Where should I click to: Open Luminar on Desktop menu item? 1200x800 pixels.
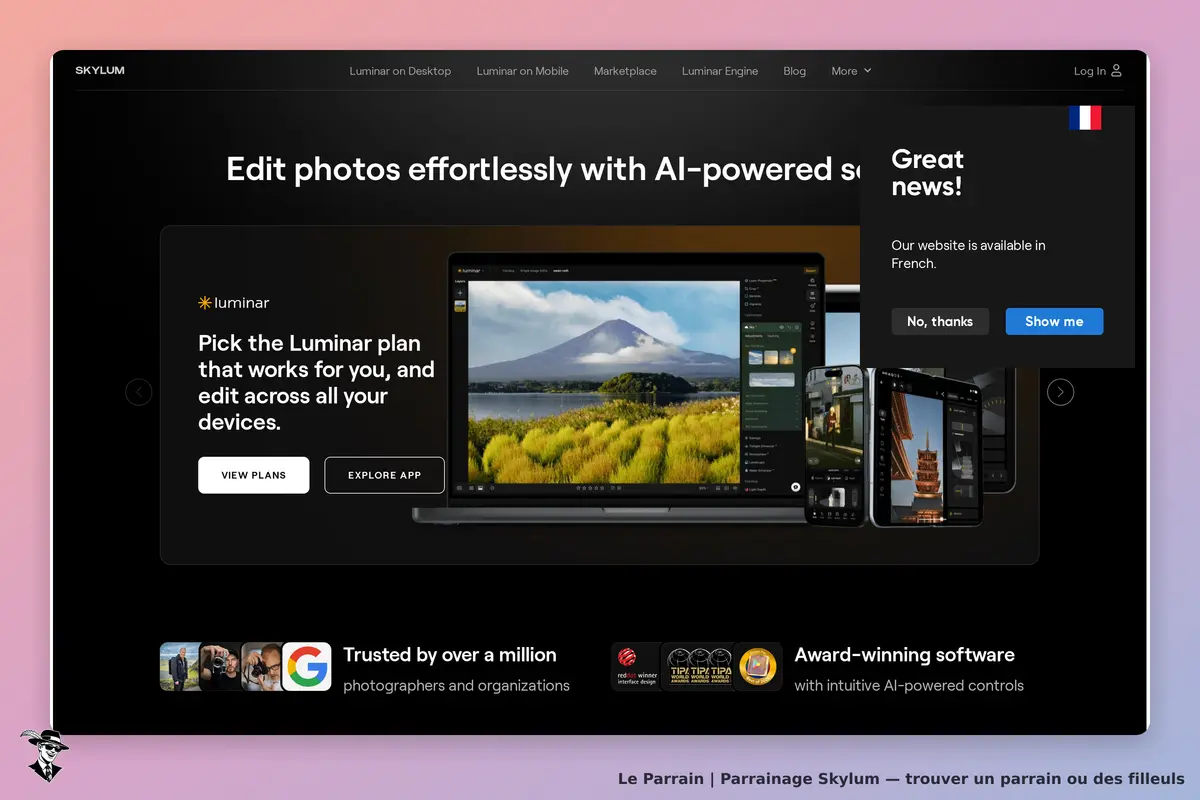(x=400, y=71)
